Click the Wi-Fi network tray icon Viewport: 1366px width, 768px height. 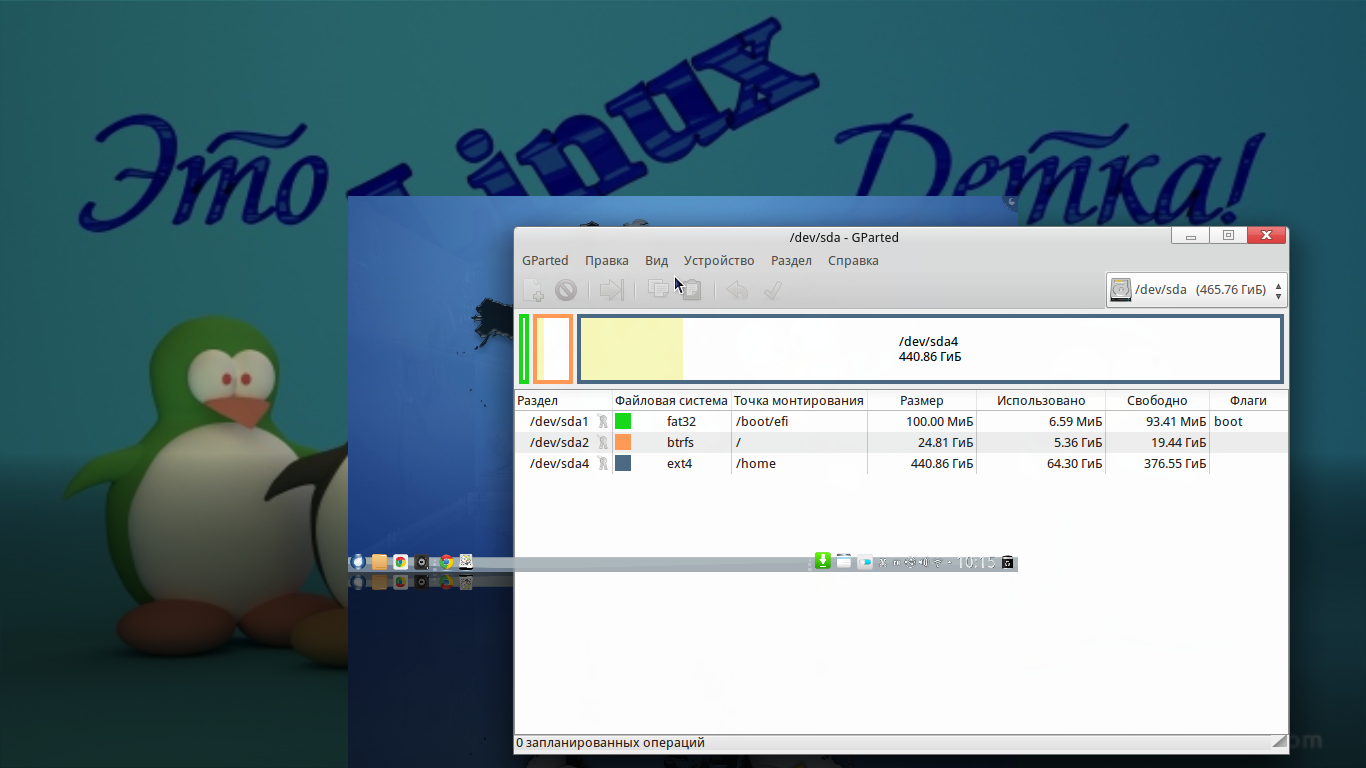[937, 562]
